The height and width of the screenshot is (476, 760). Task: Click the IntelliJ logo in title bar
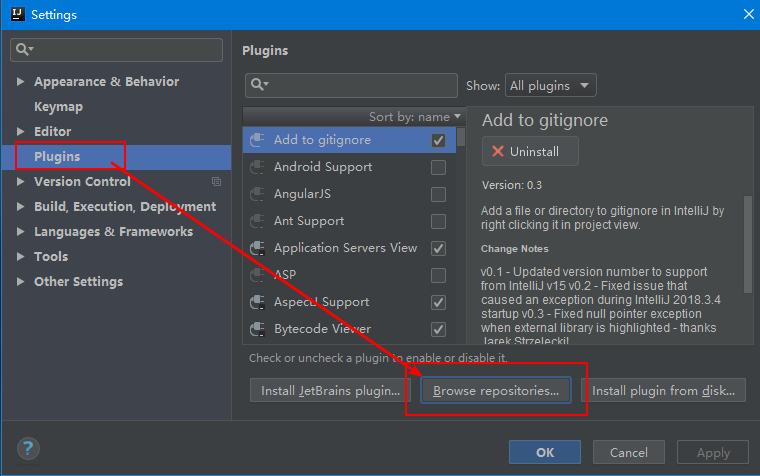click(17, 14)
